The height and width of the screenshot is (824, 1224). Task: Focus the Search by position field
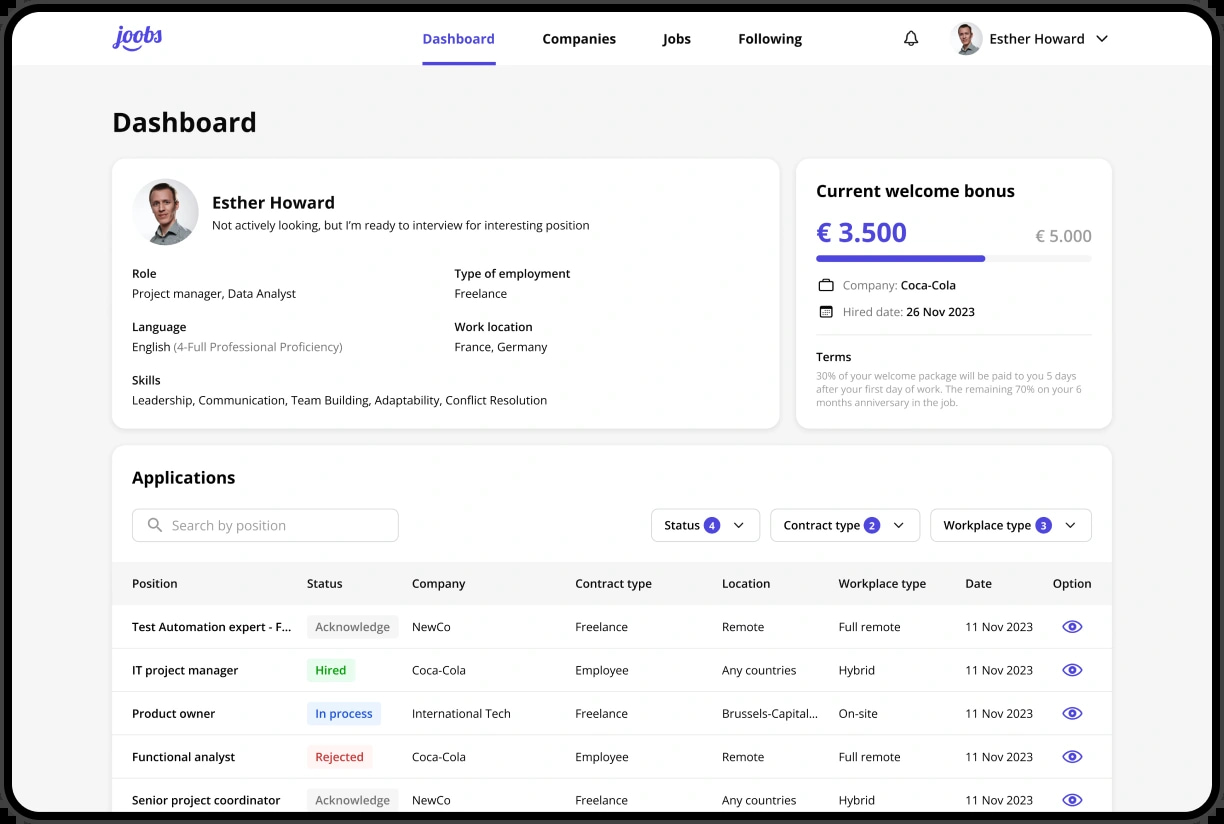point(265,525)
